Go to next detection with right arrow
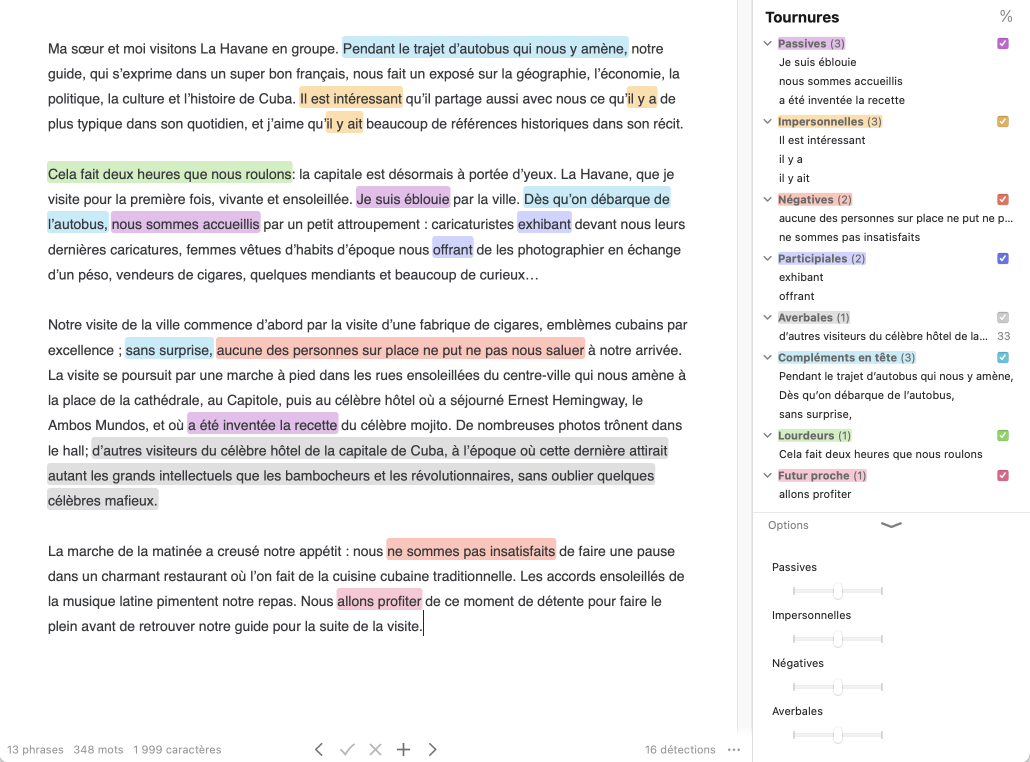The image size is (1030, 762). coord(432,749)
